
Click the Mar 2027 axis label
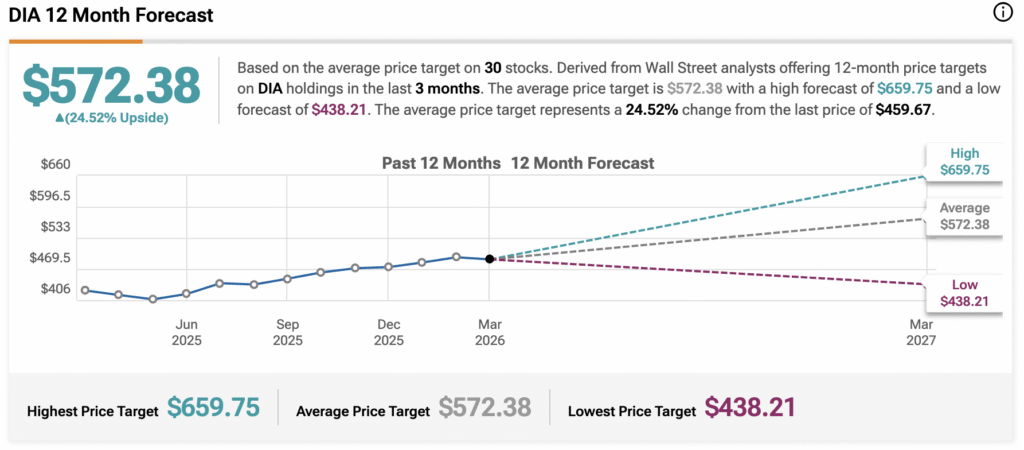coord(921,332)
